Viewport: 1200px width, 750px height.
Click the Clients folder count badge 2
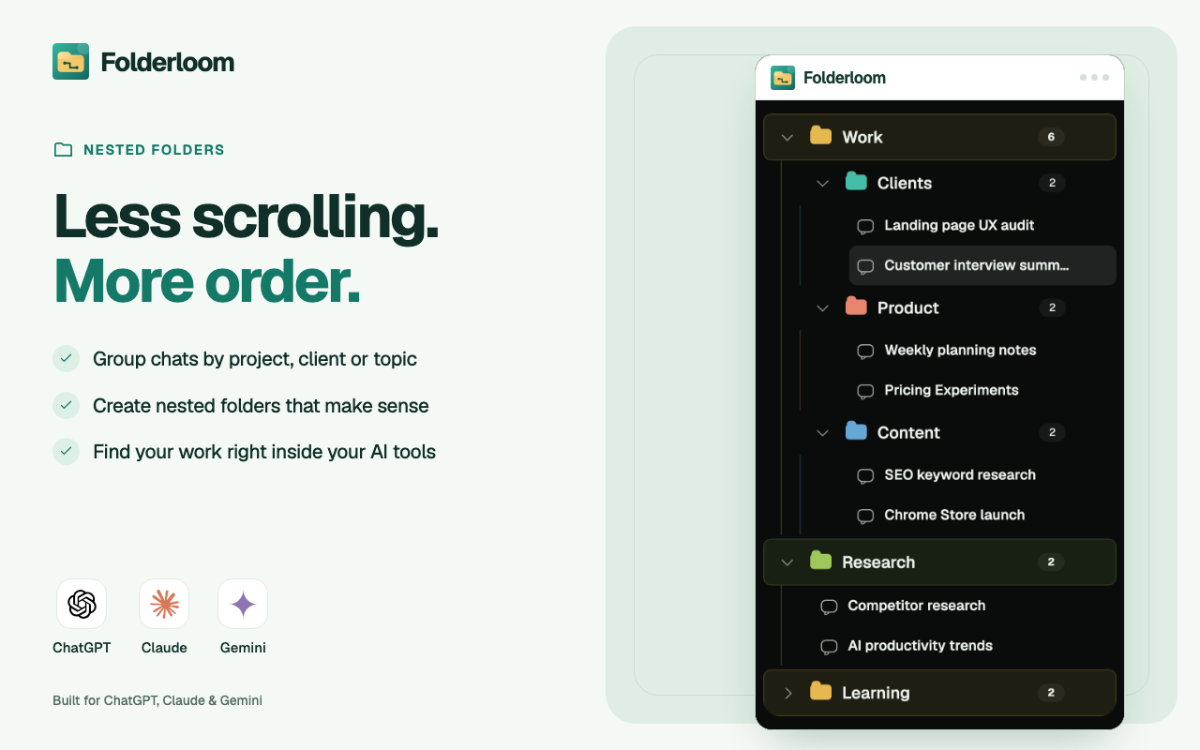point(1052,183)
